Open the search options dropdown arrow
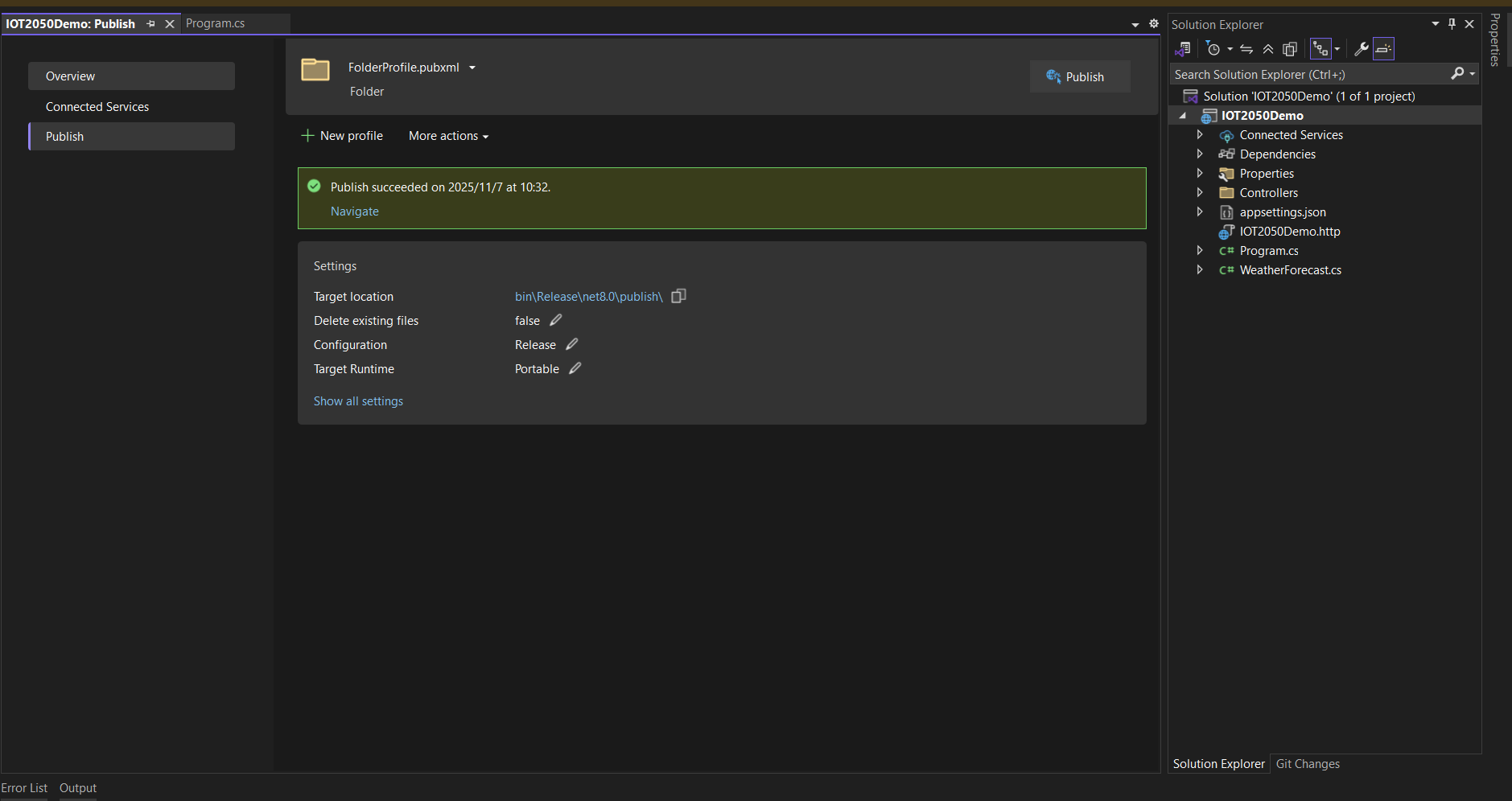 coord(1473,74)
